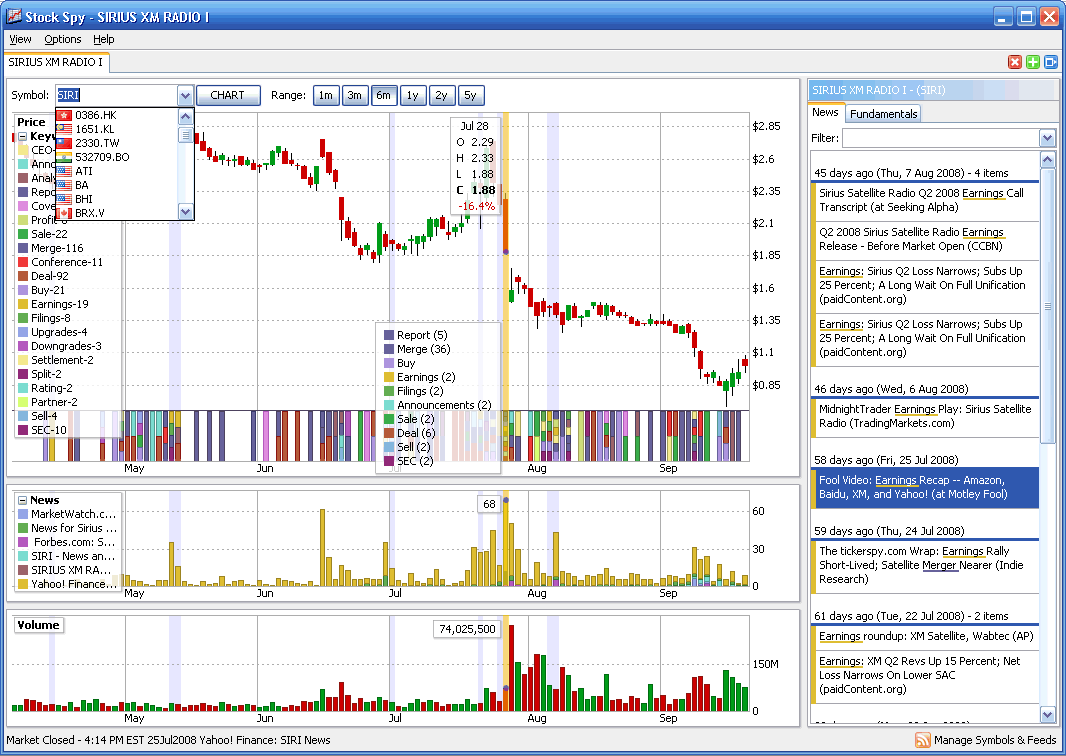Click news panel scroll down arrow
This screenshot has height=756, width=1066.
point(1047,714)
